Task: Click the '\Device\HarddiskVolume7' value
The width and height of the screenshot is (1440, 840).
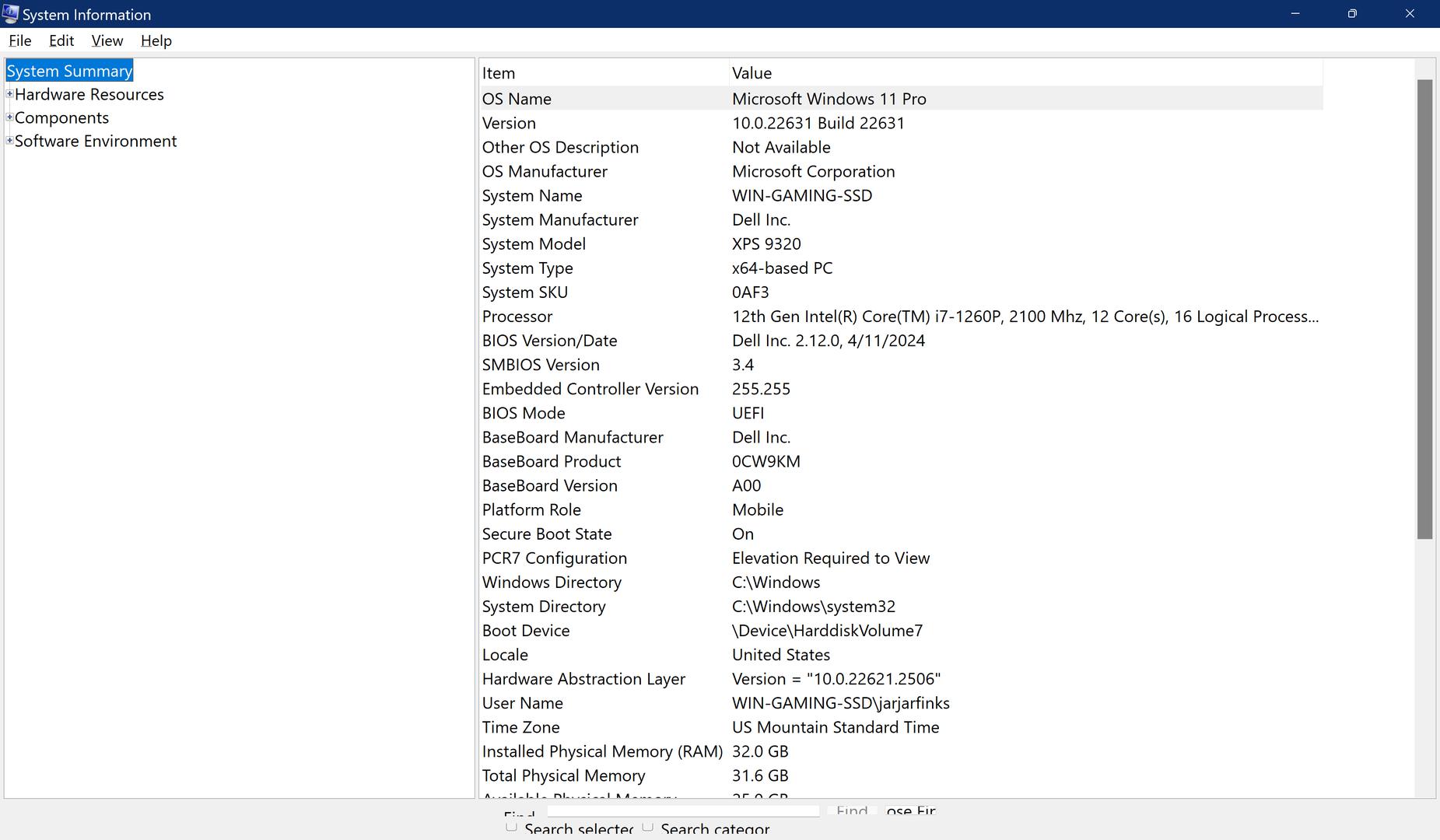Action: pos(828,629)
